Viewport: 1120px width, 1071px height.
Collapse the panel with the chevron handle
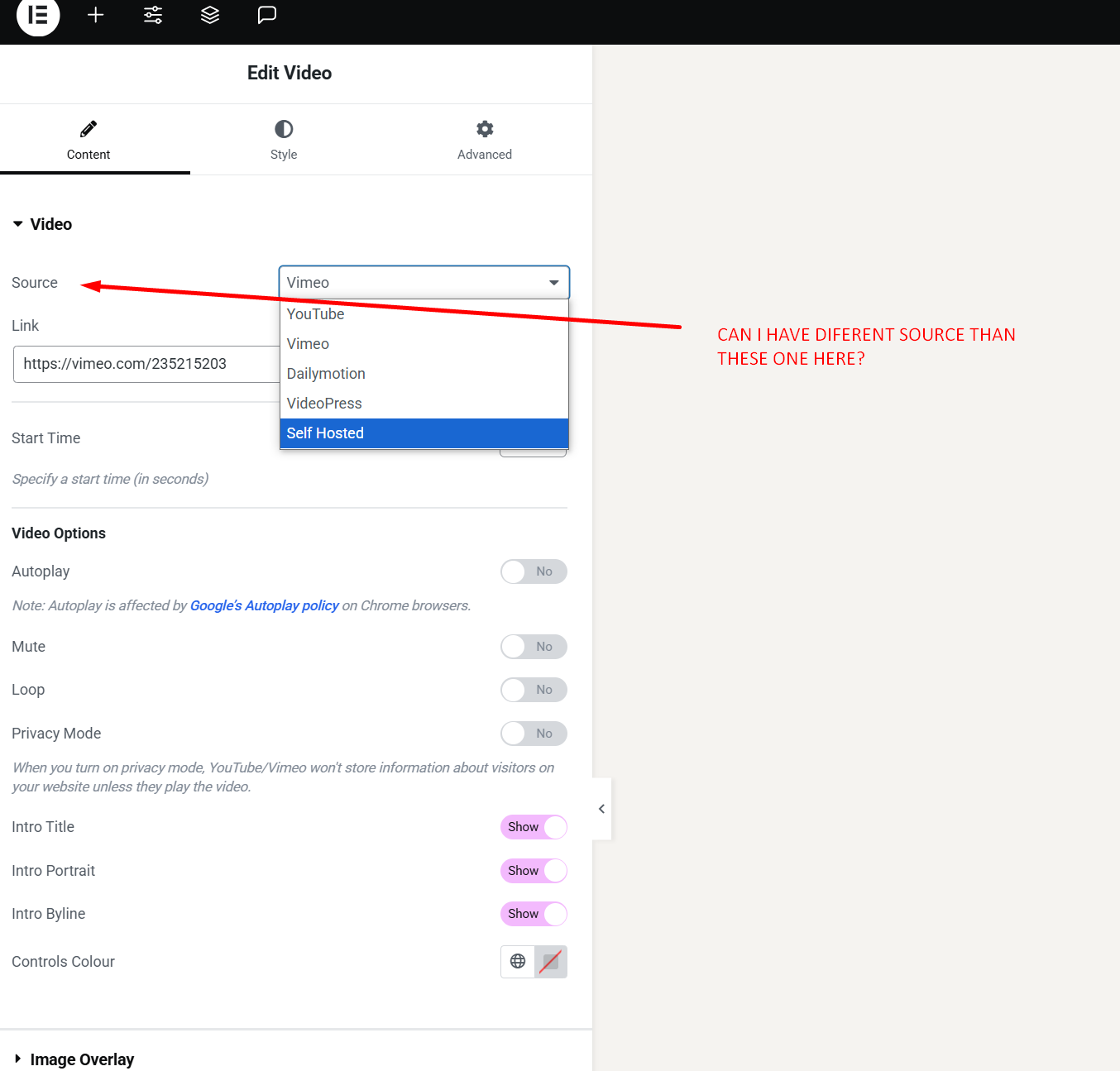click(601, 809)
